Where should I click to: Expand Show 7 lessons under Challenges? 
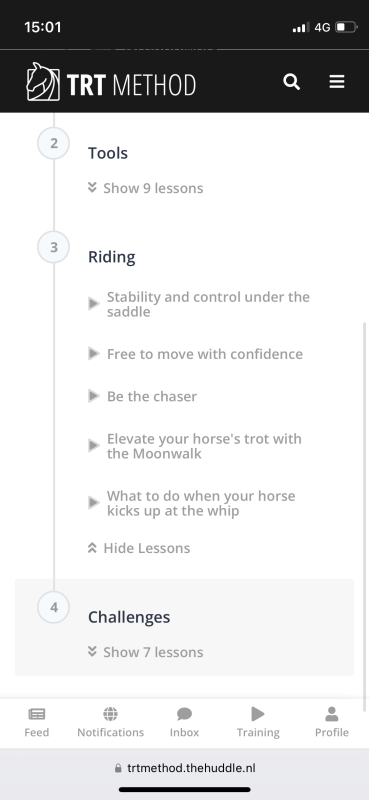146,652
